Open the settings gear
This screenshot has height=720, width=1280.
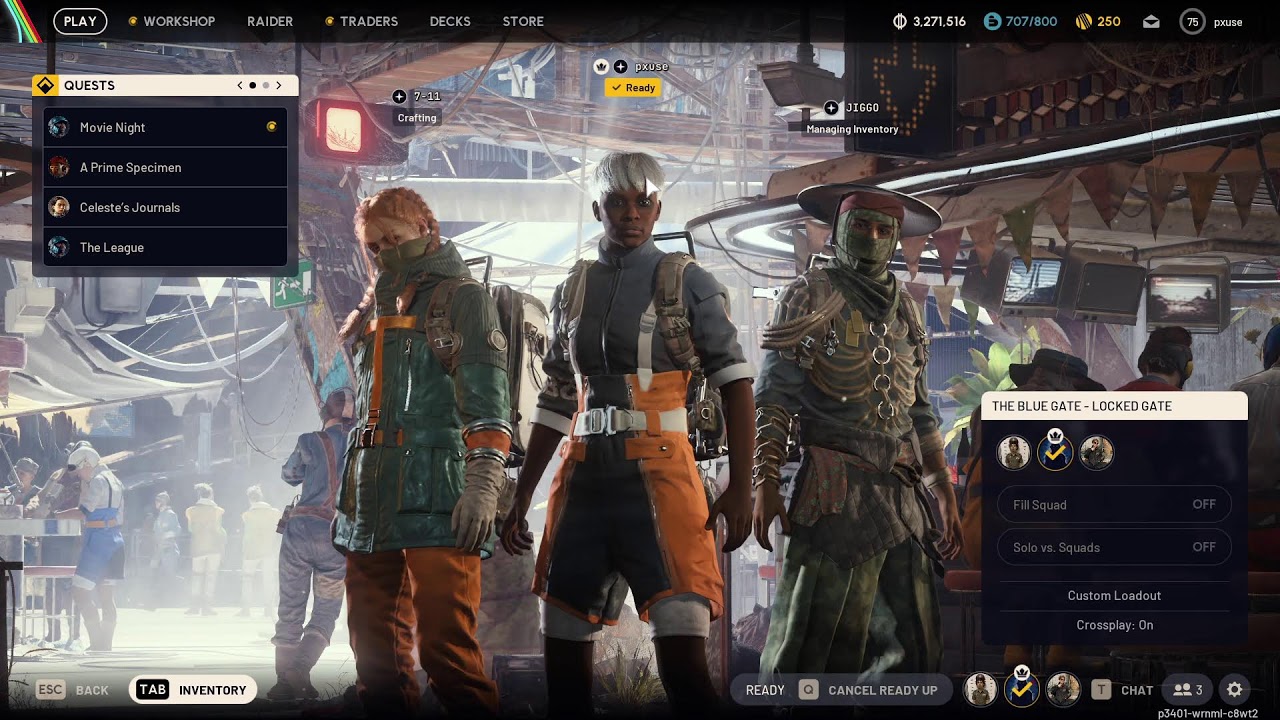point(1235,690)
